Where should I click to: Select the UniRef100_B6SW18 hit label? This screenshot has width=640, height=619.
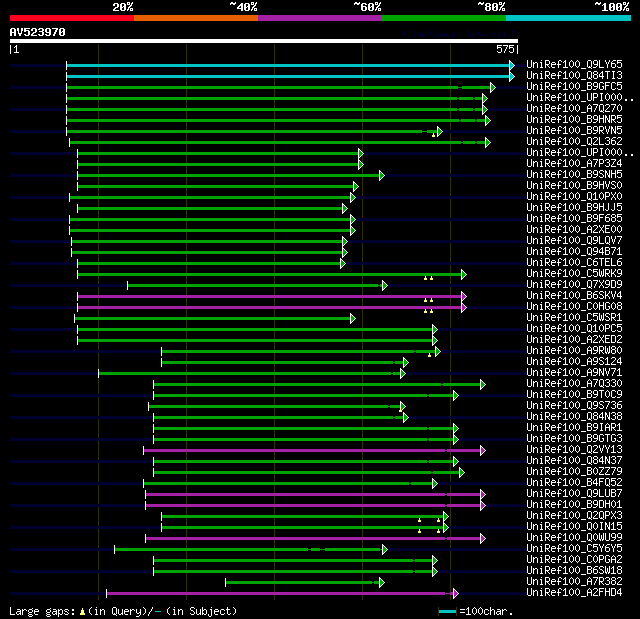(574, 571)
